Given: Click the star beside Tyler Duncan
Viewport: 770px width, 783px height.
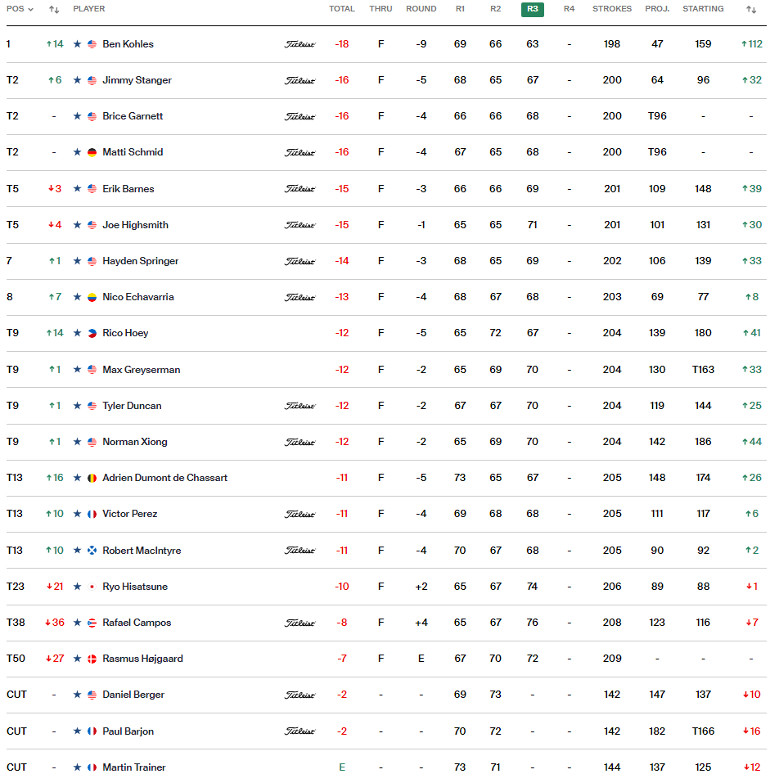Looking at the screenshot, I should pyautogui.click(x=77, y=405).
